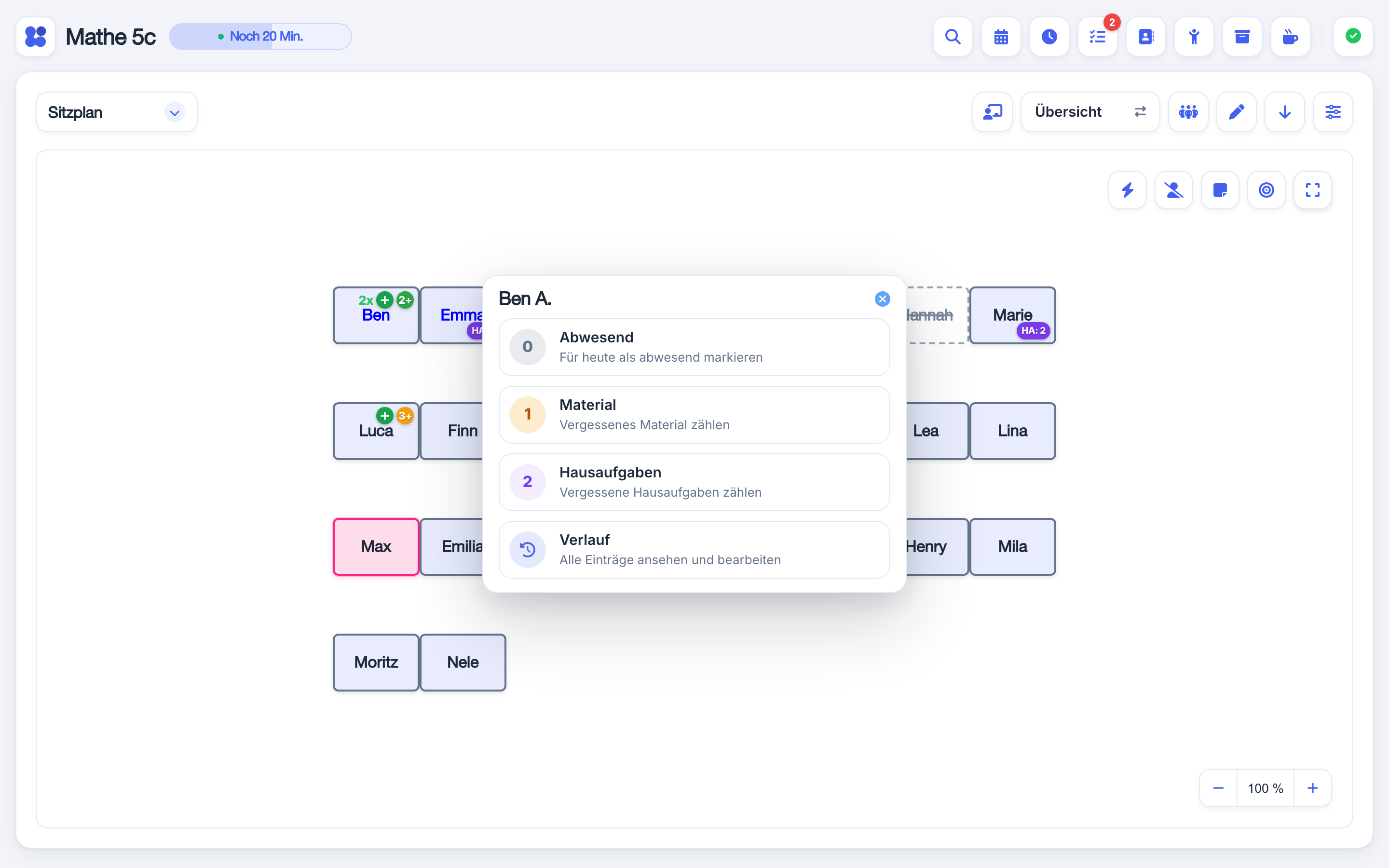This screenshot has height=868, width=1389.
Task: Open the search icon in top bar
Action: coord(953,37)
